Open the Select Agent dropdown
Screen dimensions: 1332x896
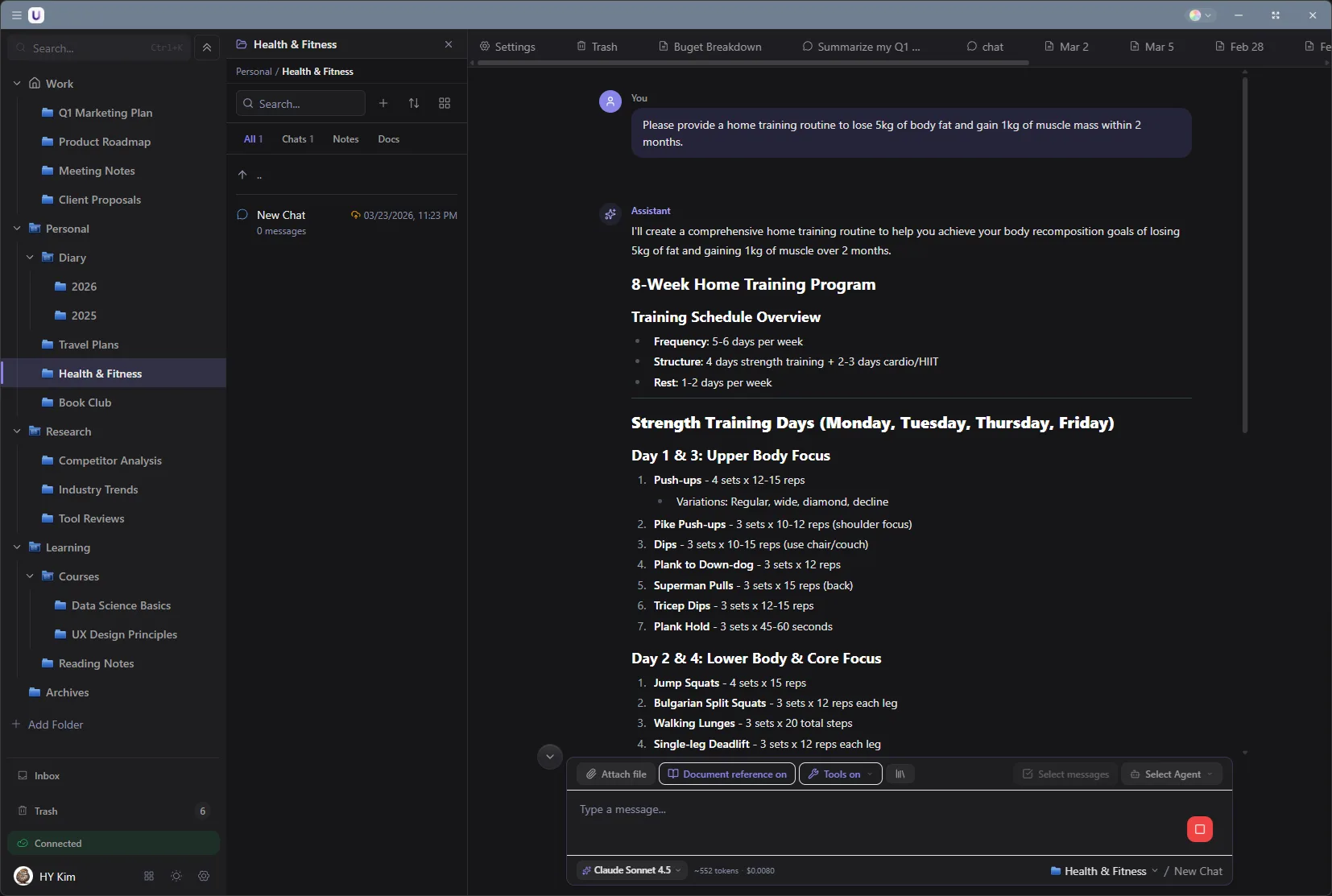point(1173,774)
